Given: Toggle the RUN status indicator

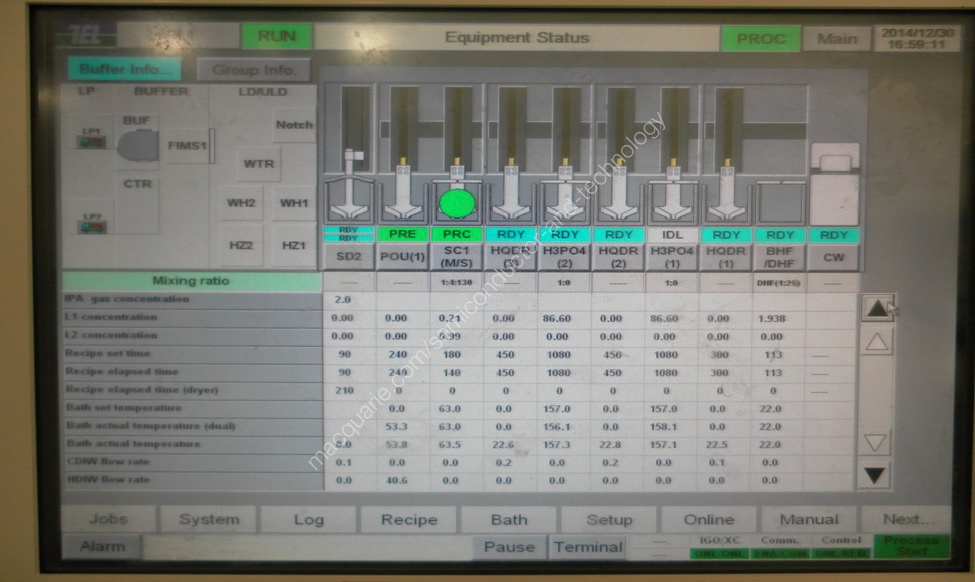Looking at the screenshot, I should point(276,37).
